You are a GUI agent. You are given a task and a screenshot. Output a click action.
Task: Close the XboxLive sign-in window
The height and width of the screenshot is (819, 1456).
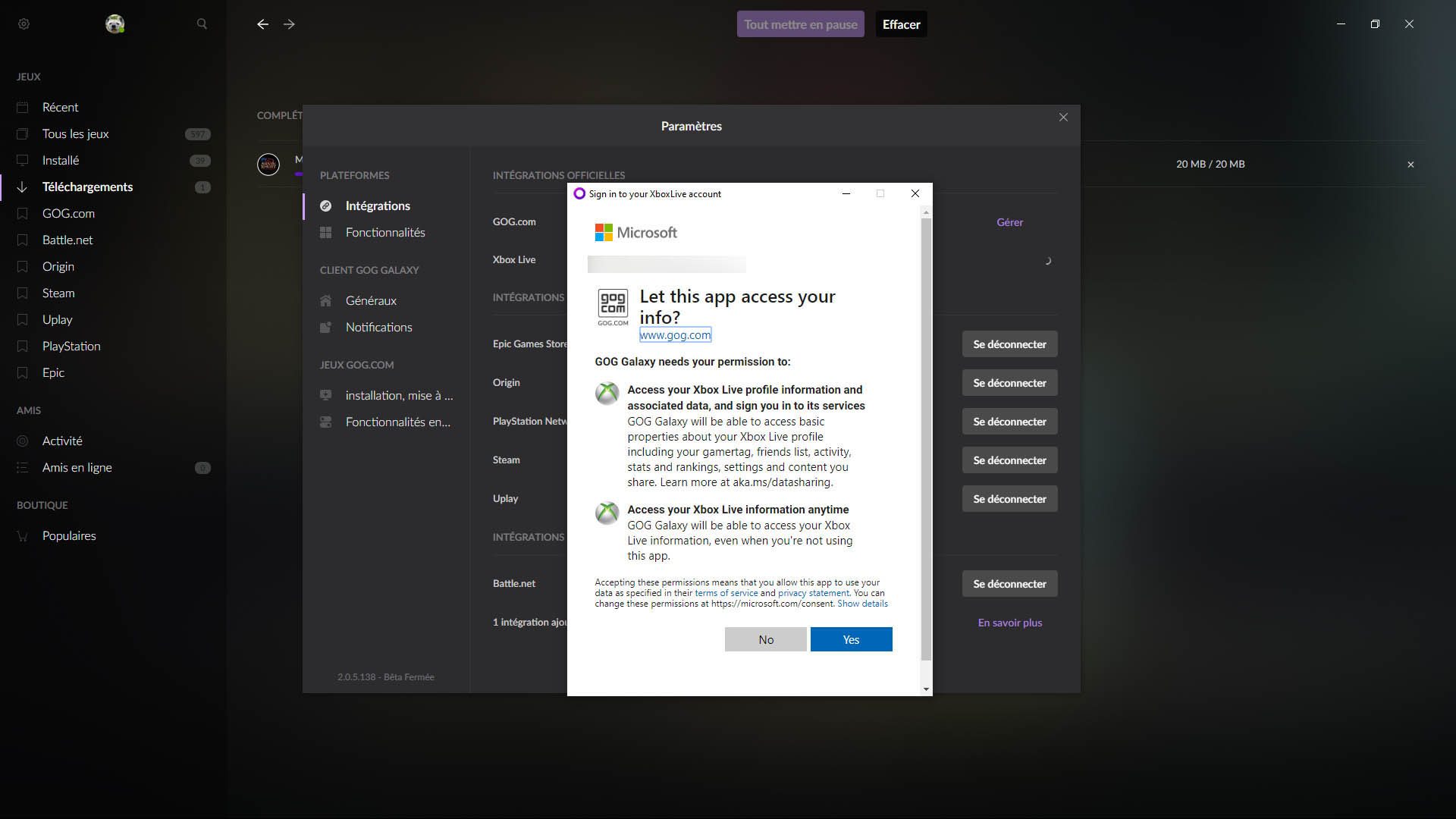(915, 193)
